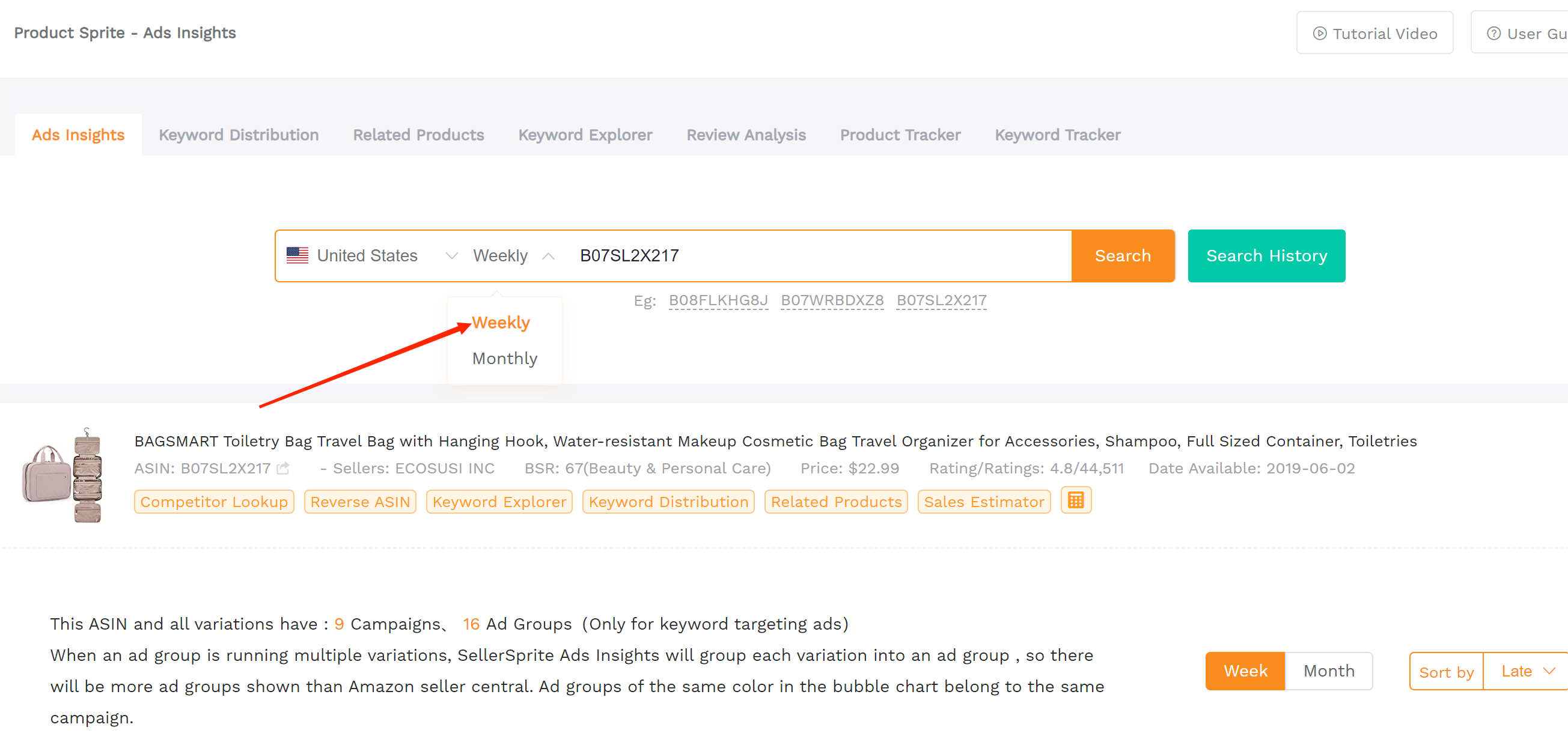
Task: Click the Sort by label button
Action: [1445, 672]
